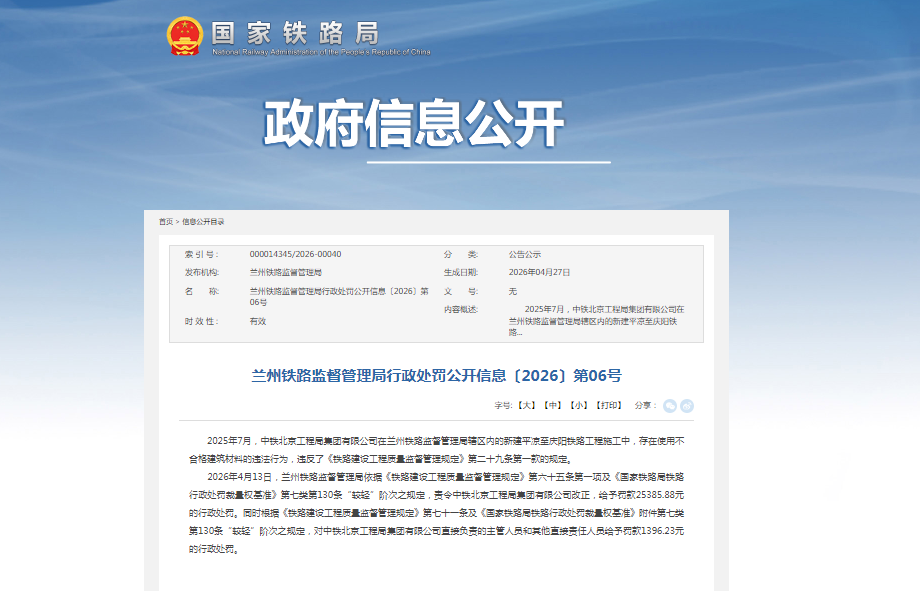Click the article title heading
Image resolution: width=920 pixels, height=591 pixels.
[436, 376]
